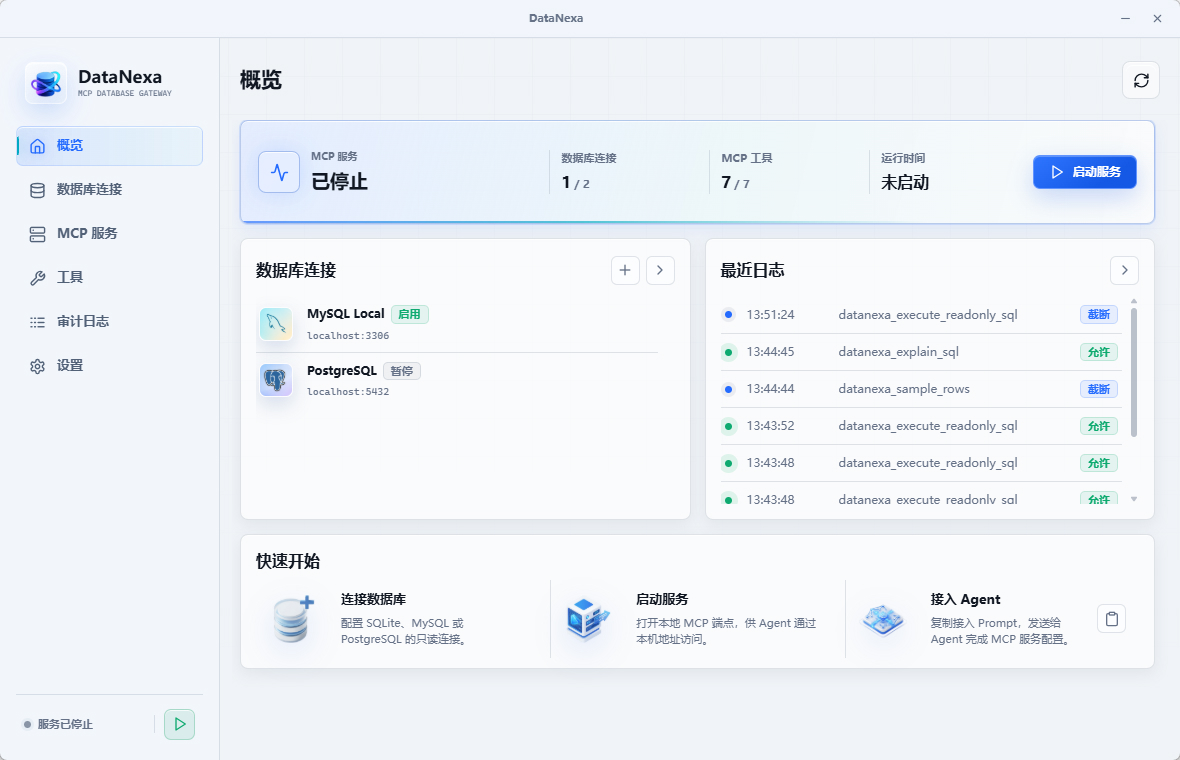
Task: Click 允许 badge on 13:44:45 log
Action: click(1099, 352)
